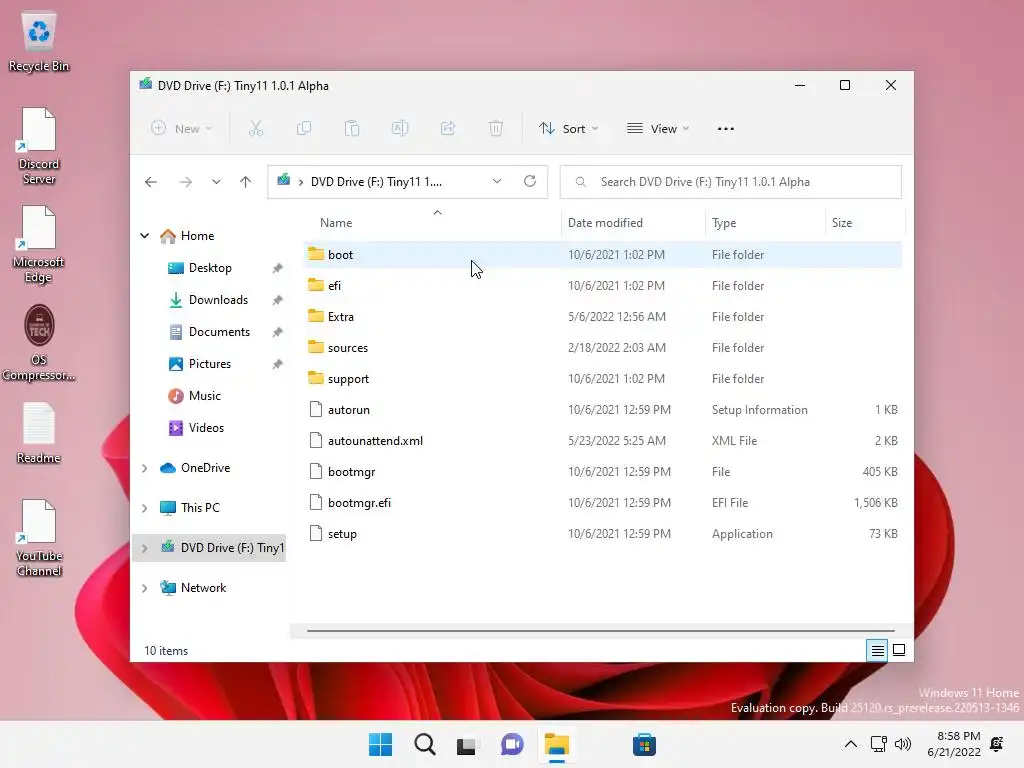Select the support folder
The height and width of the screenshot is (768, 1024).
click(x=603, y=379)
